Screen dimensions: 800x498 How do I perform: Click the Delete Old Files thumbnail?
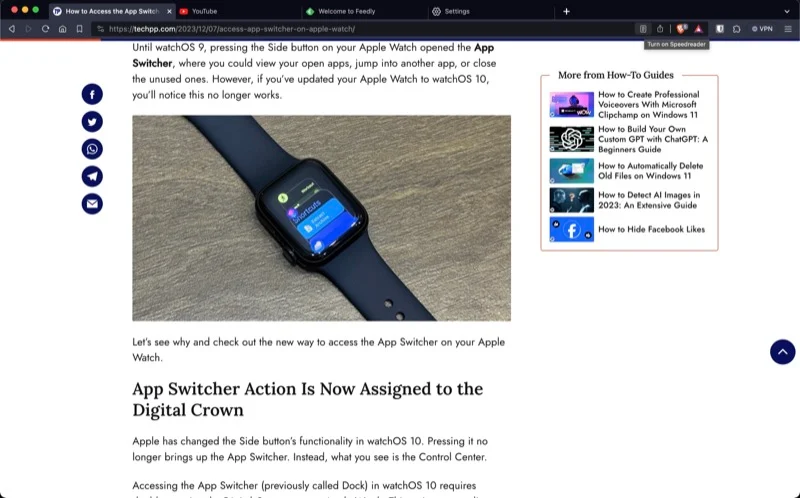[x=571, y=171]
